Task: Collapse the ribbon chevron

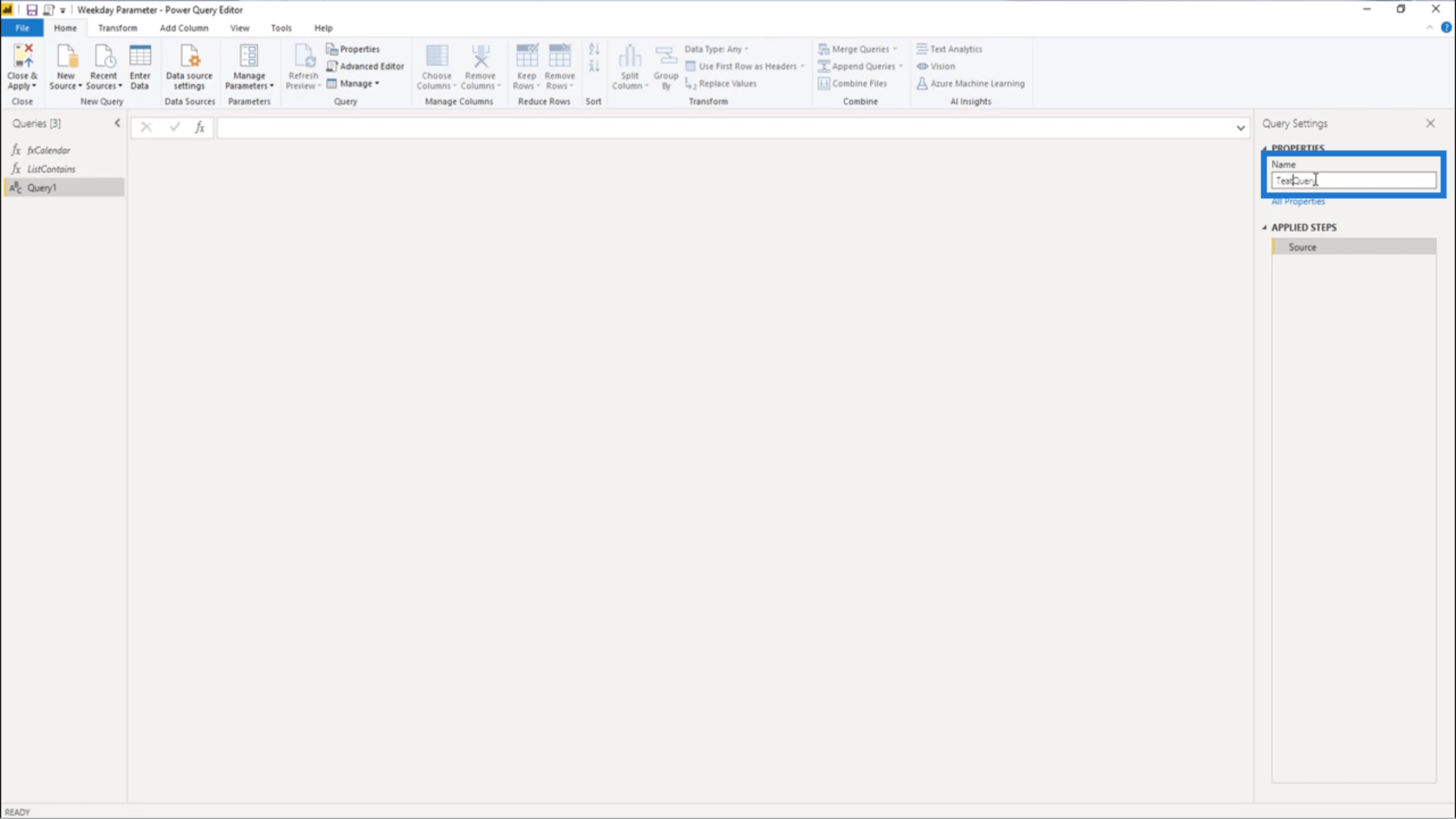Action: point(1429,28)
